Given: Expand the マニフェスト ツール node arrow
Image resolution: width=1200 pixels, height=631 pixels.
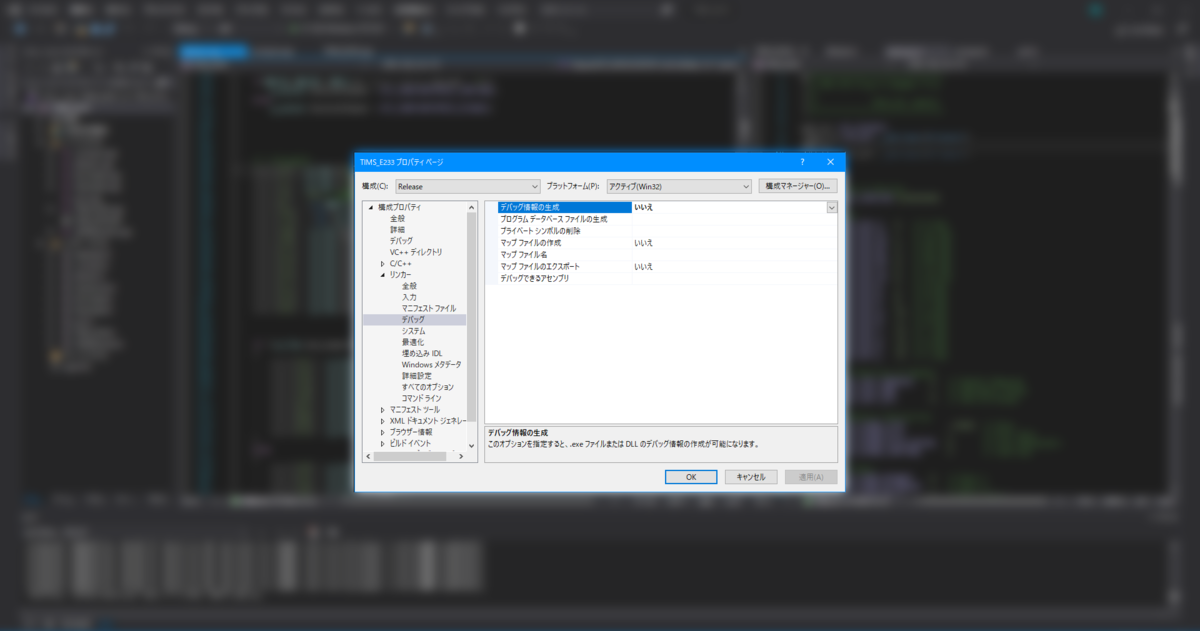Looking at the screenshot, I should tap(383, 410).
